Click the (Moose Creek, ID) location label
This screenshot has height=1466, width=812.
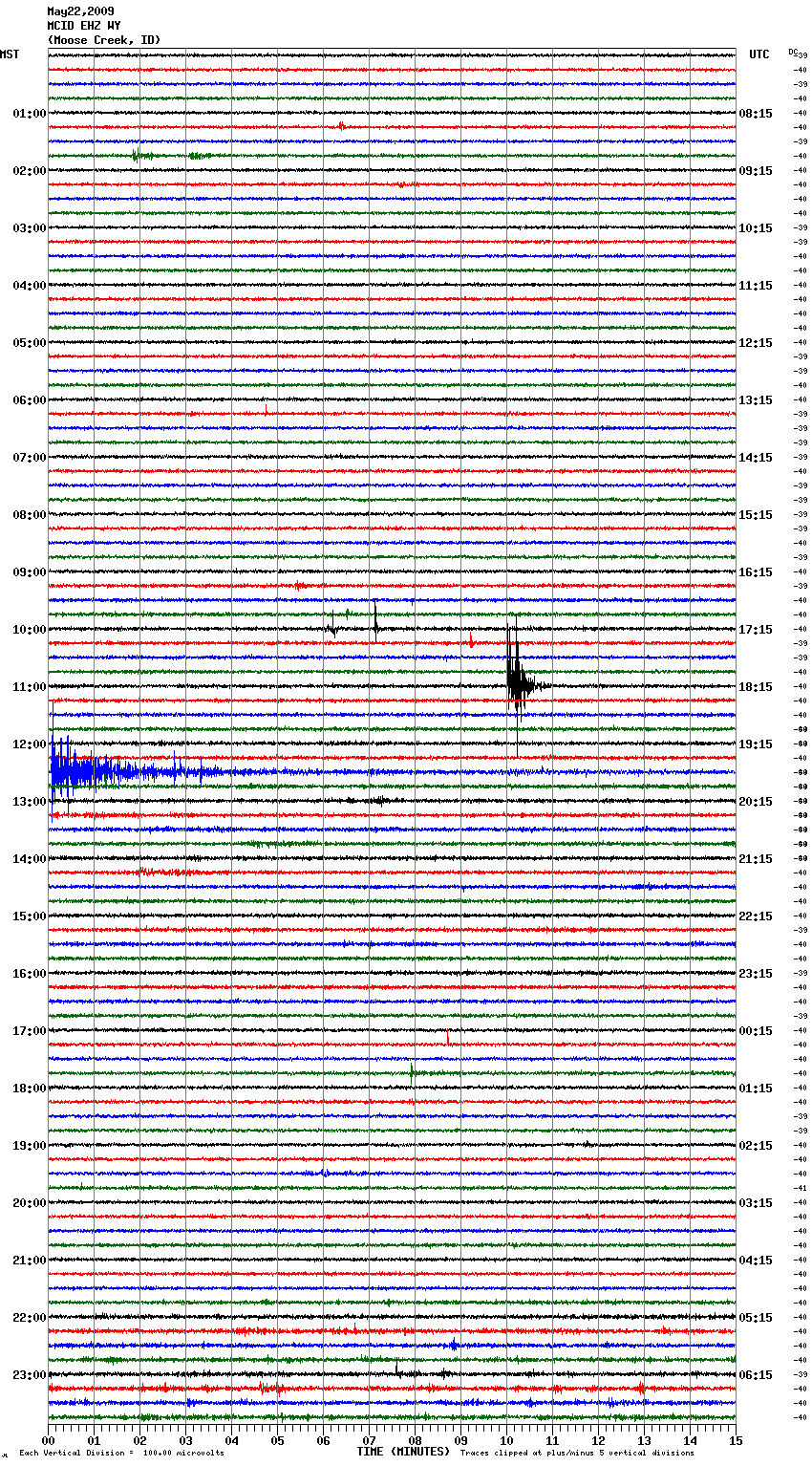(104, 40)
